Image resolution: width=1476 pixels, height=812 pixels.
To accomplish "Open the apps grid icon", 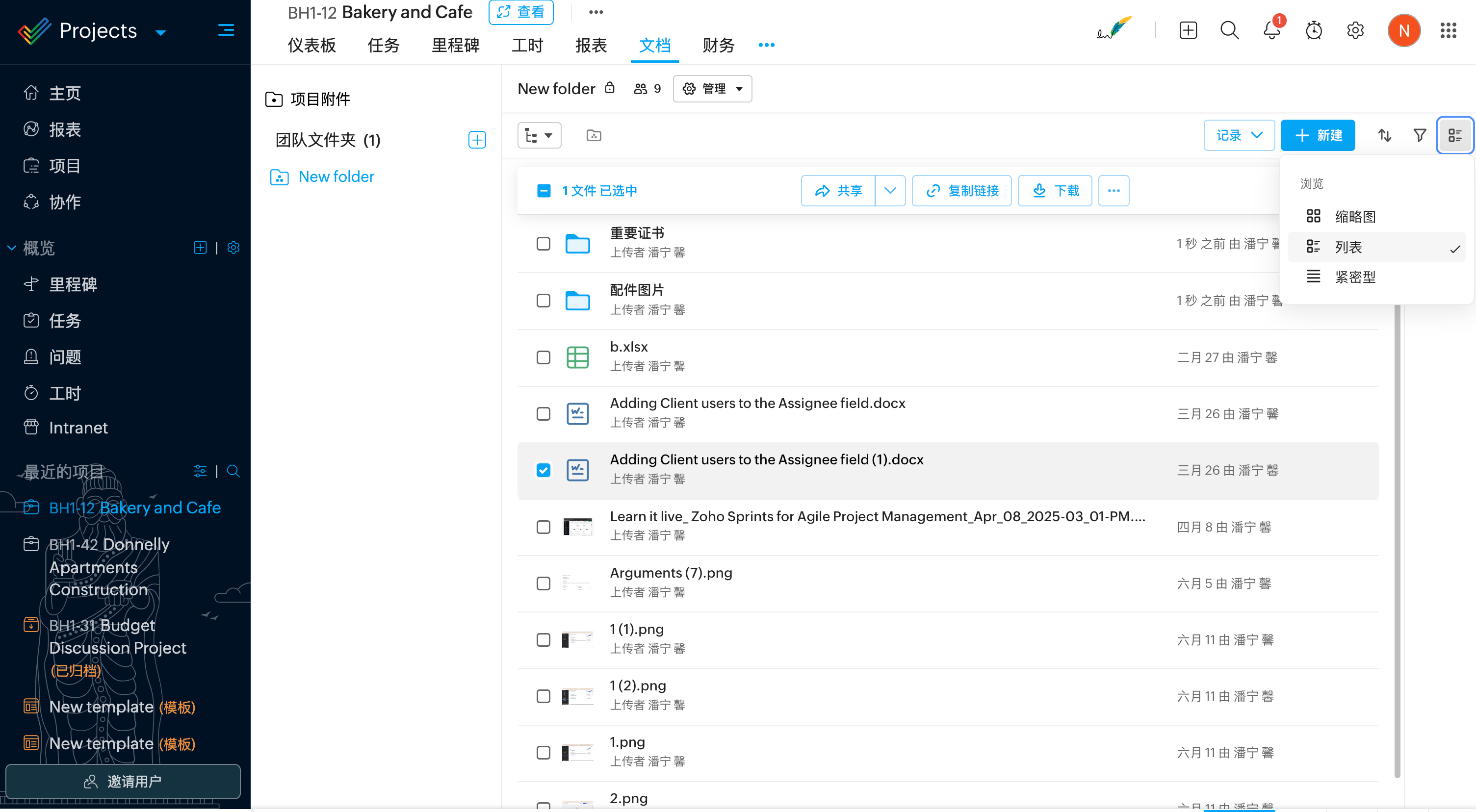I will 1448,30.
